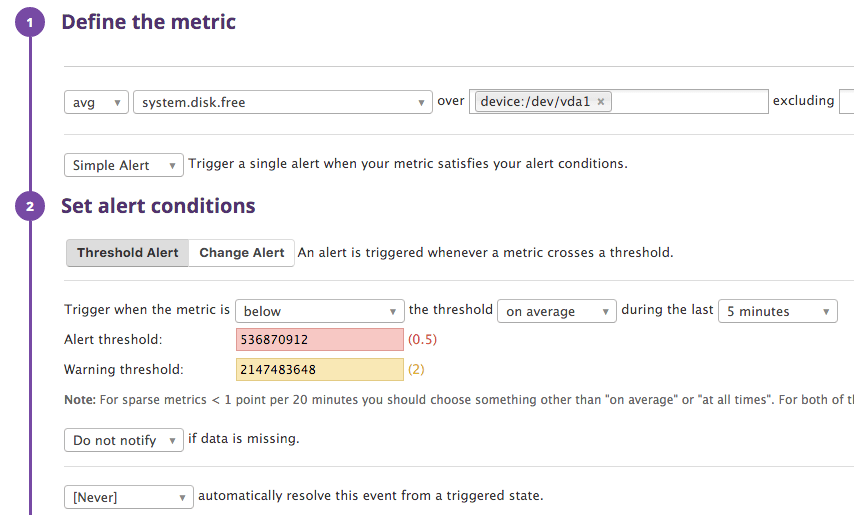The height and width of the screenshot is (515, 854).
Task: Click the 'excluding' input field
Action: [x=846, y=102]
